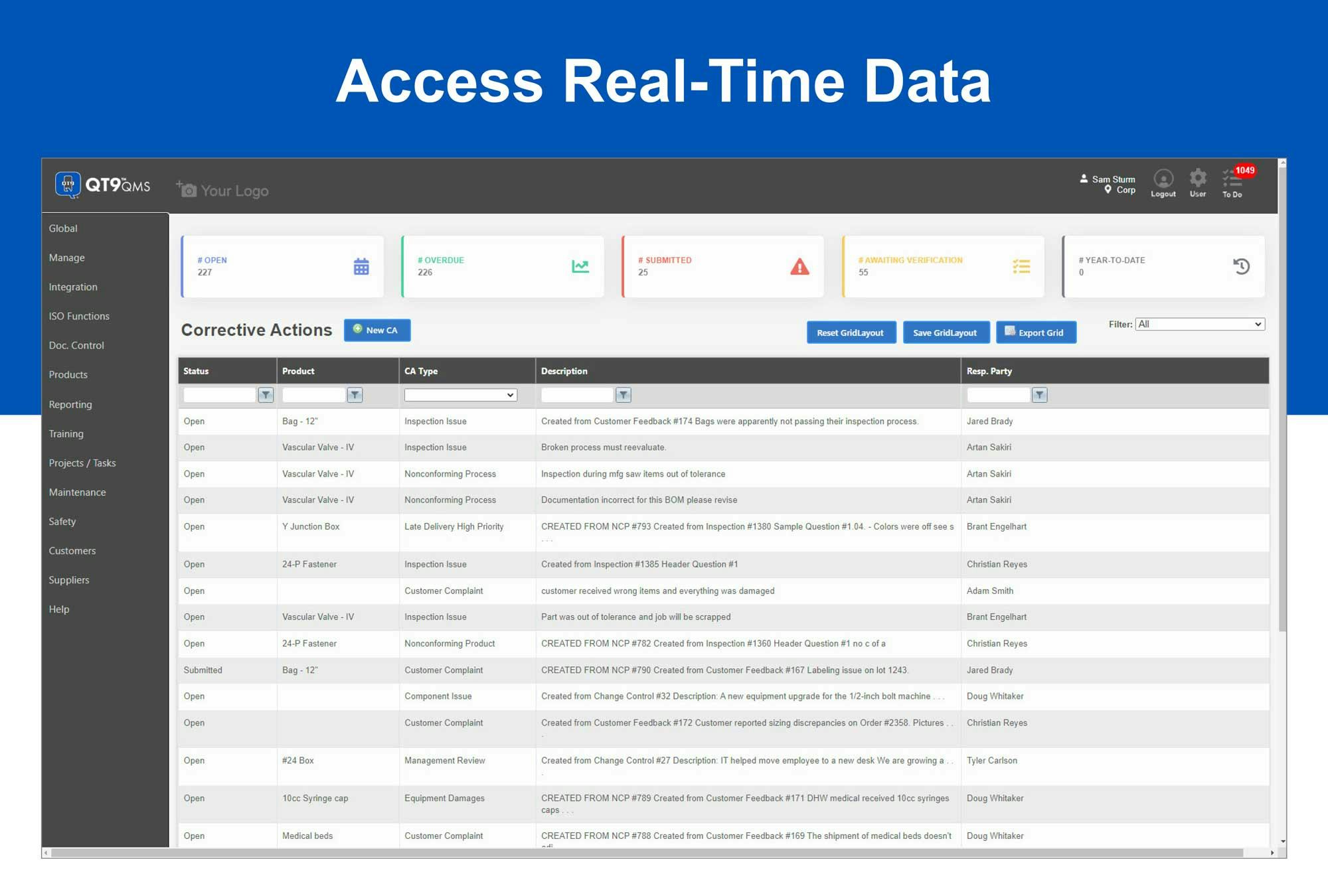
Task: Click the Year-To-Date history icon
Action: click(1241, 267)
